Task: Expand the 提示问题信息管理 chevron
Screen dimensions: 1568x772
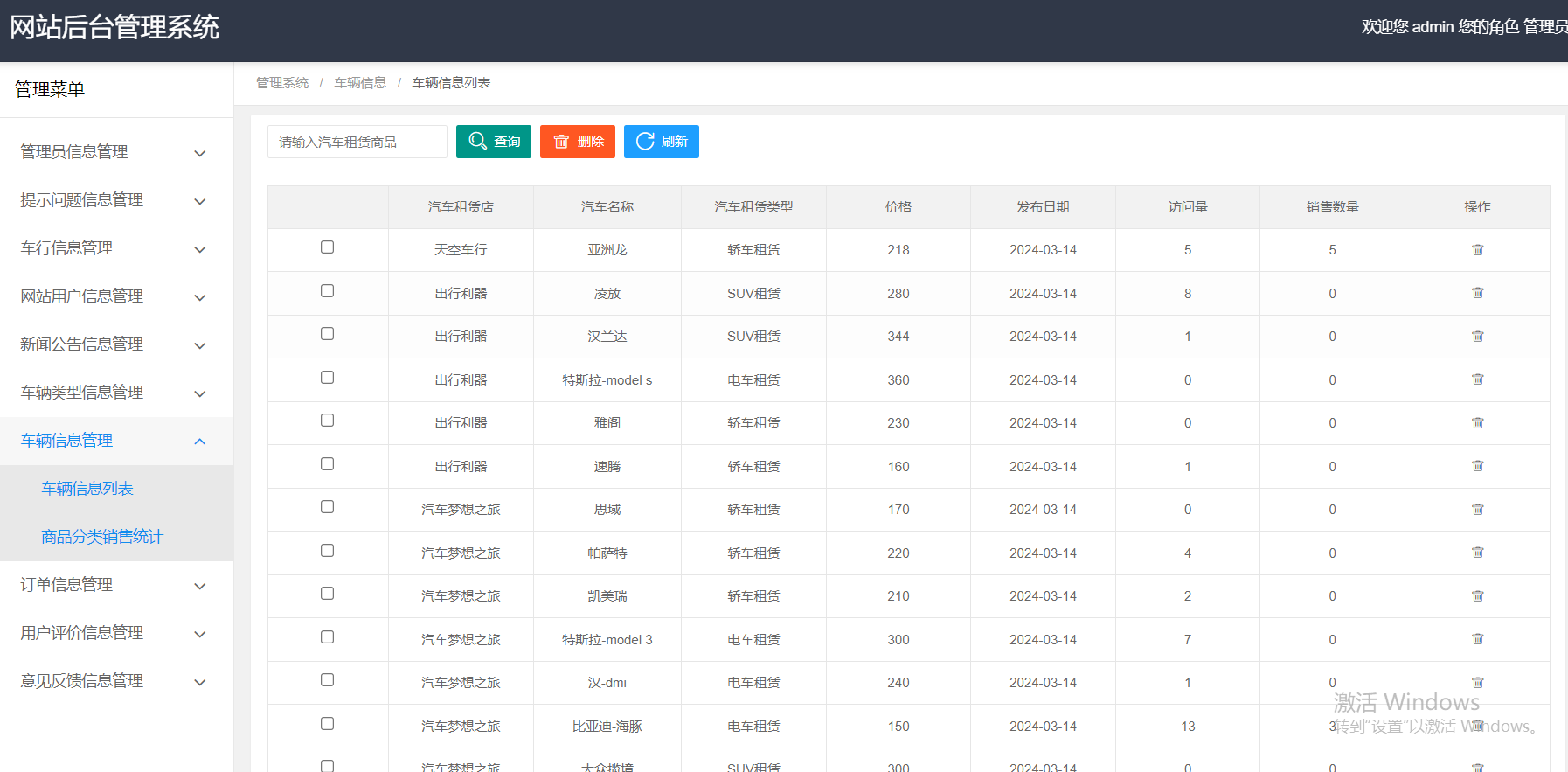Action: pos(200,201)
